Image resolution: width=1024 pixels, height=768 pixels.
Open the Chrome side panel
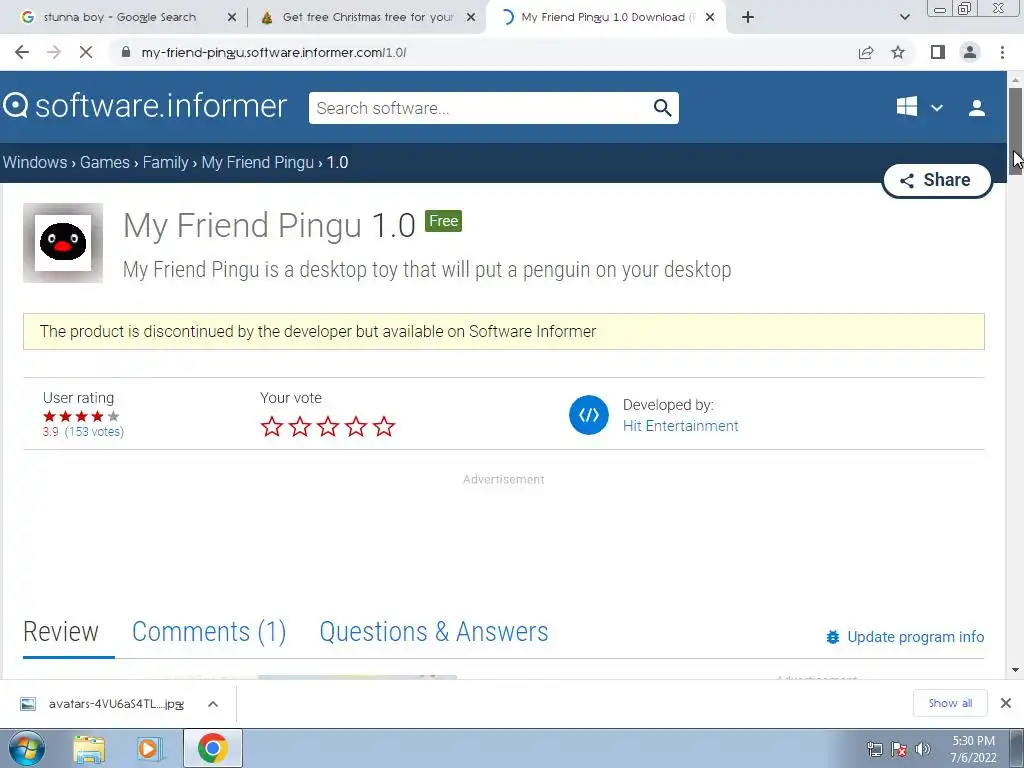click(938, 52)
